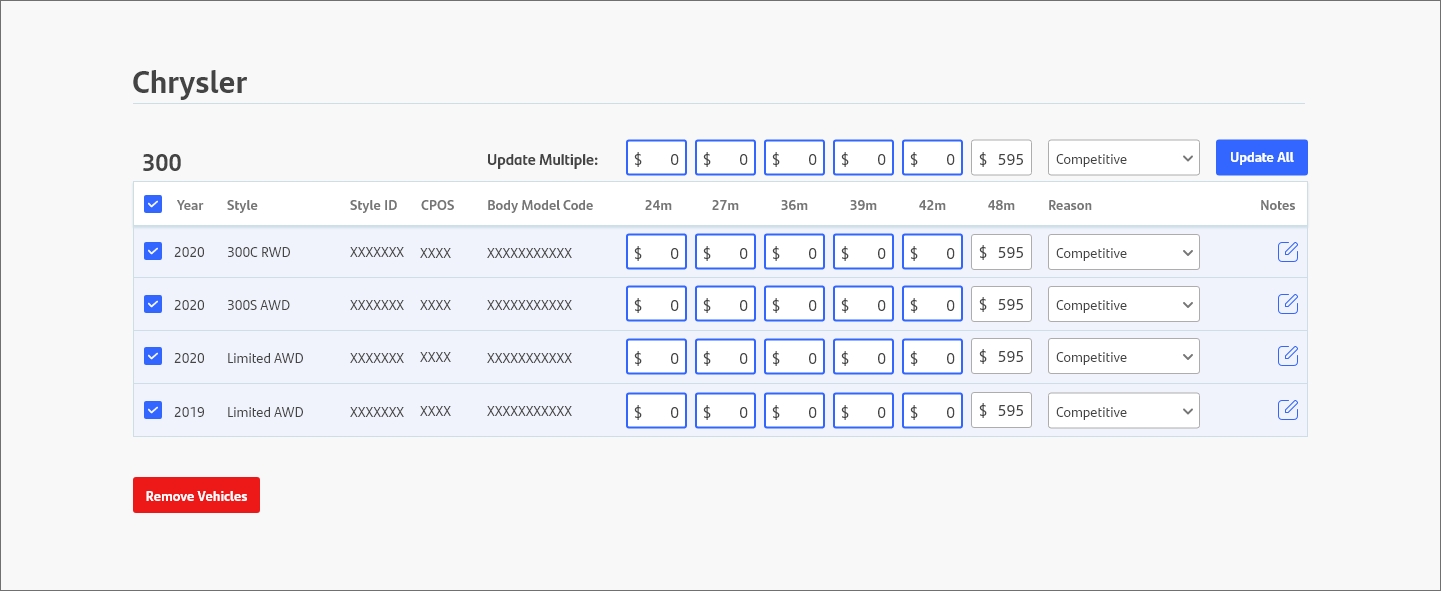1441x591 pixels.
Task: Edit notes for 2020 Limited AWD
Action: [x=1288, y=355]
